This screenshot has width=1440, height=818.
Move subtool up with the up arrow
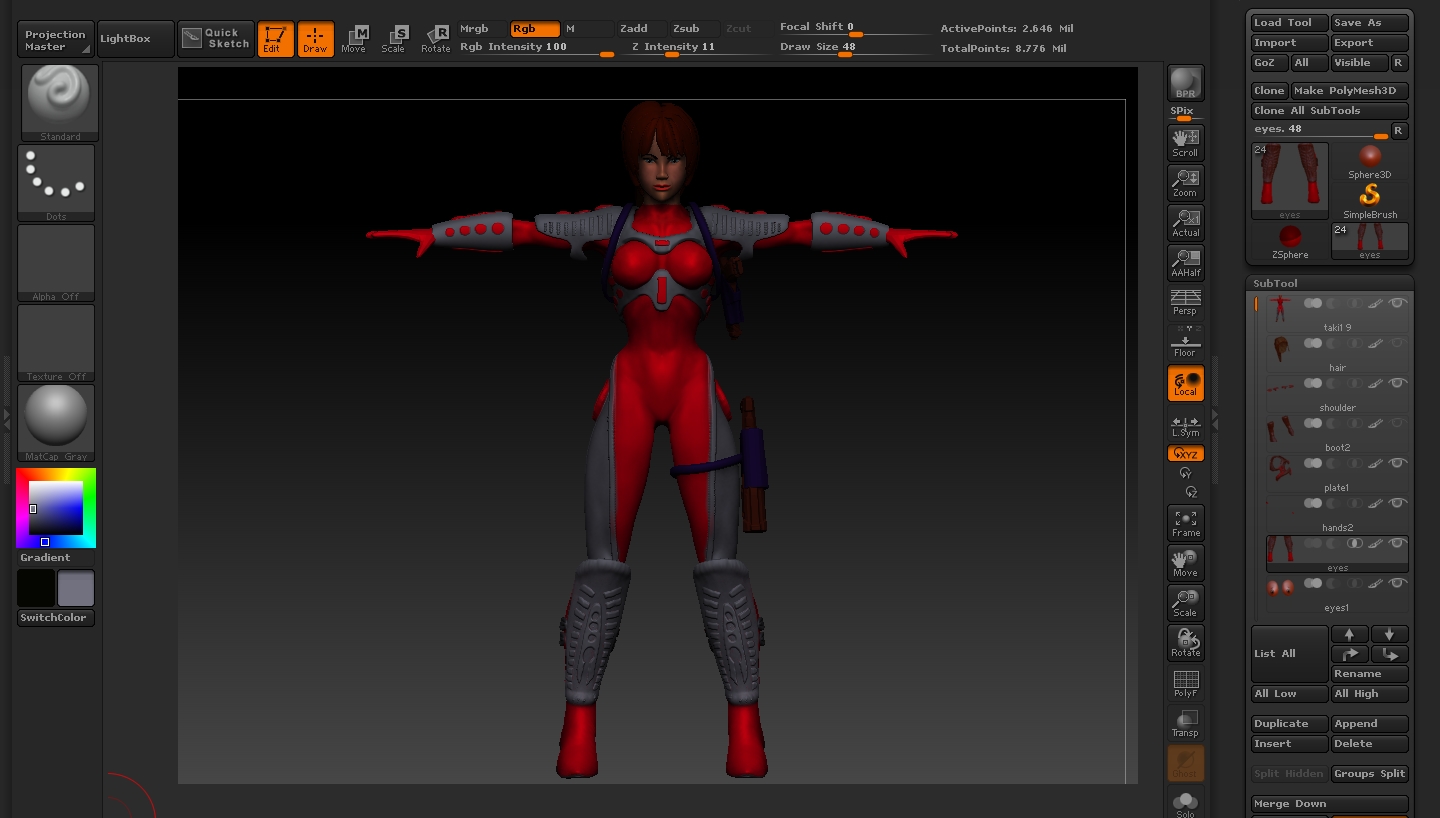click(1350, 634)
